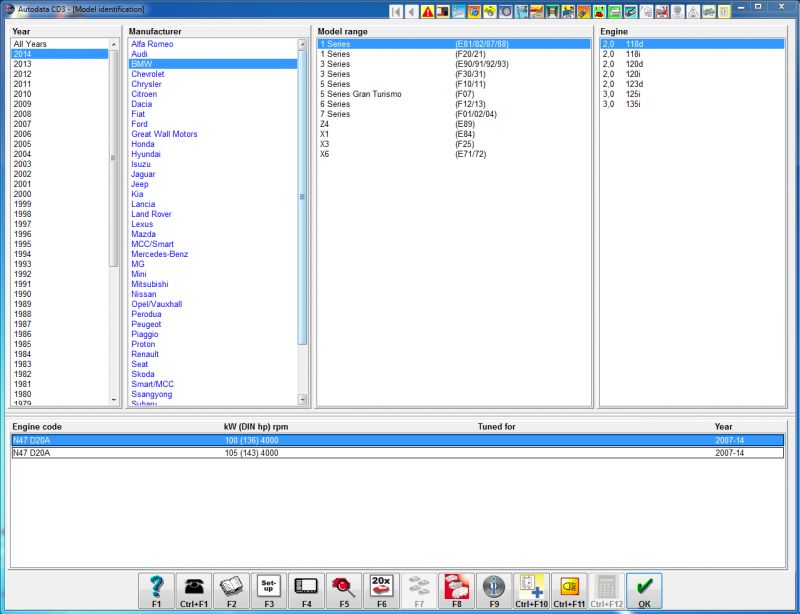The width and height of the screenshot is (800, 614).
Task: Select year 2010
Action: point(22,94)
